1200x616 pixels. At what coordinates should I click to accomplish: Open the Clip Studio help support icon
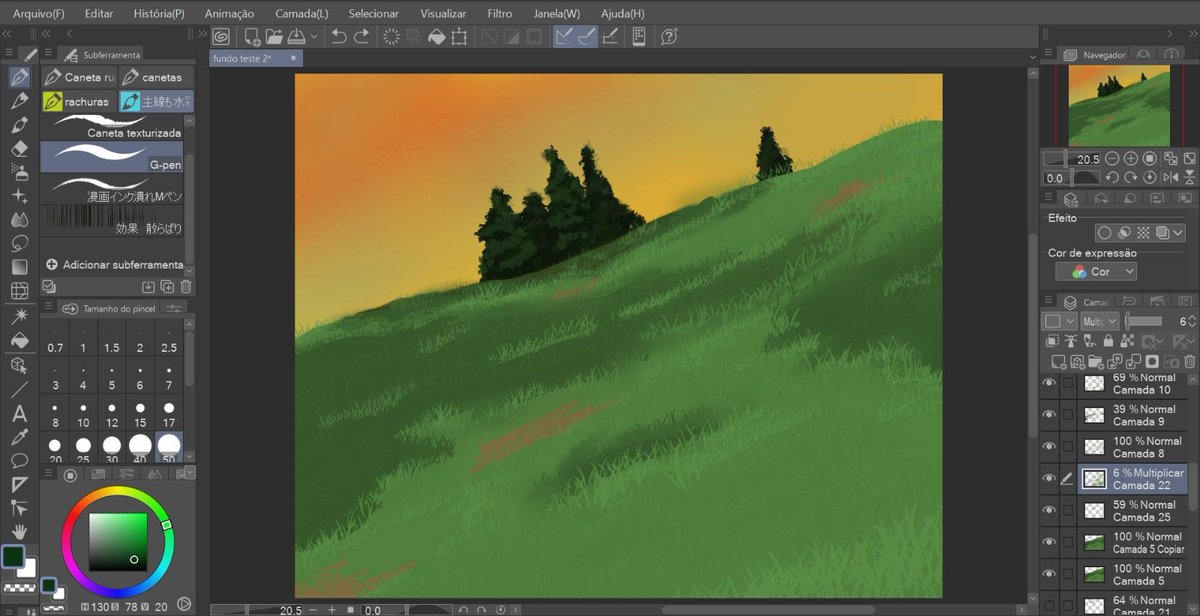[669, 37]
